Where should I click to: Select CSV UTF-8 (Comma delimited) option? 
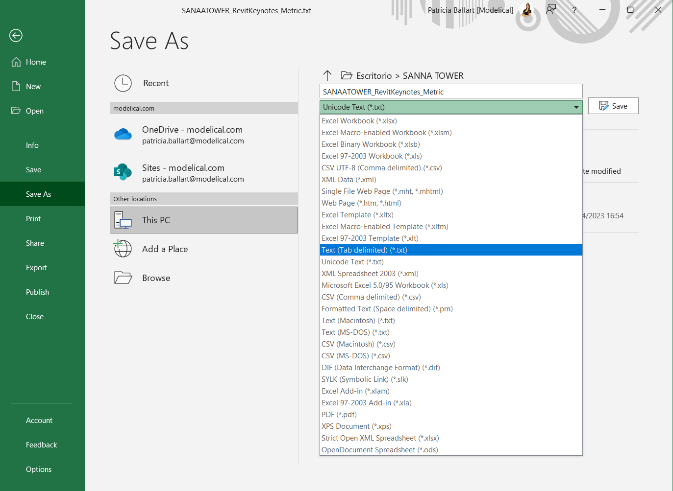pos(451,168)
